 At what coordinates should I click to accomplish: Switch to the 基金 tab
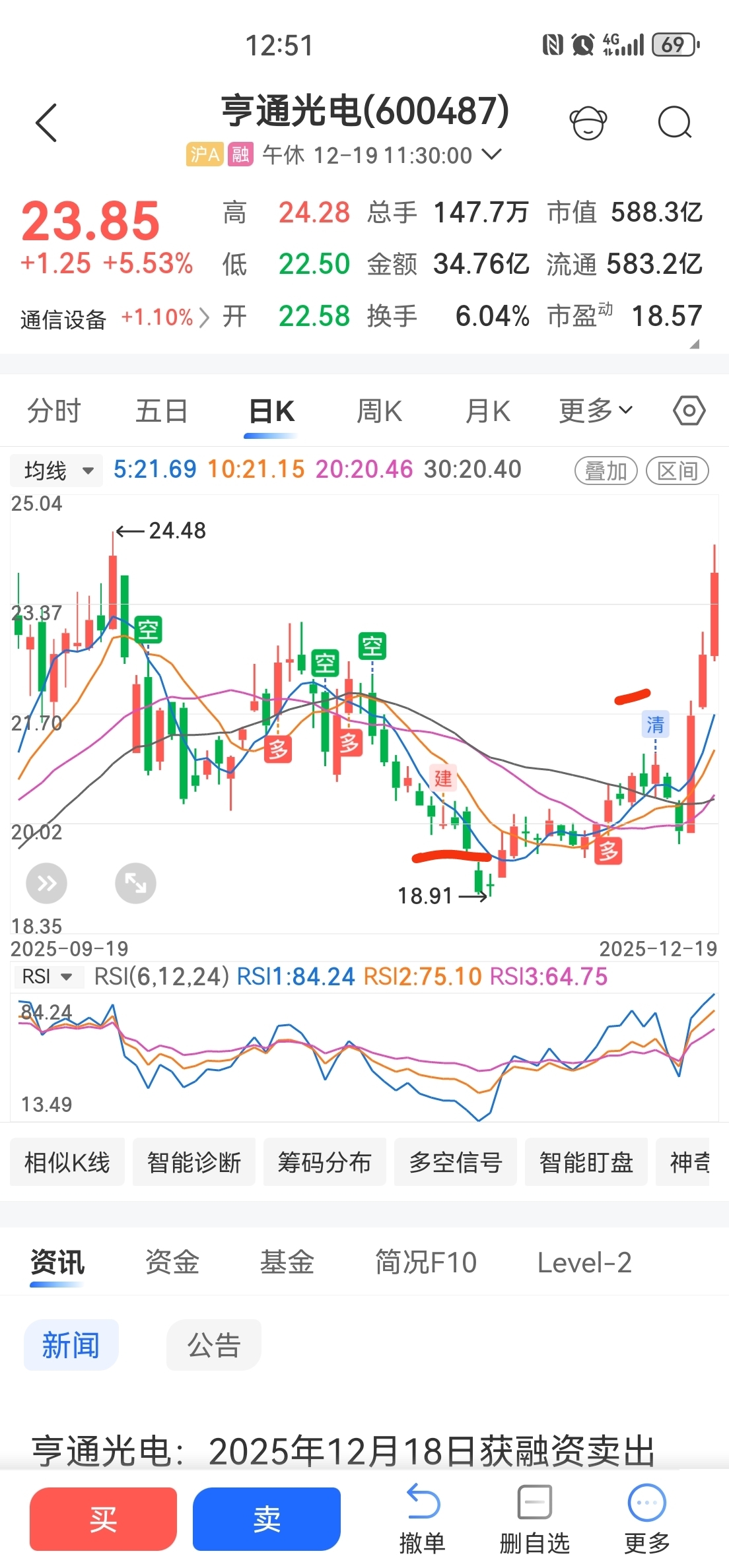[287, 1262]
